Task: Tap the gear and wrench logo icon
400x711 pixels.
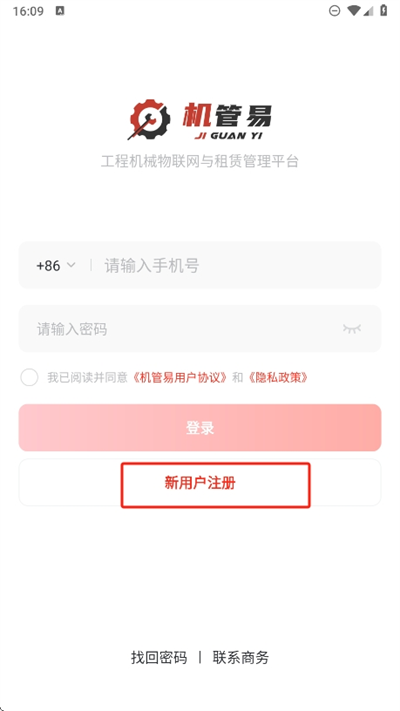Action: (149, 119)
